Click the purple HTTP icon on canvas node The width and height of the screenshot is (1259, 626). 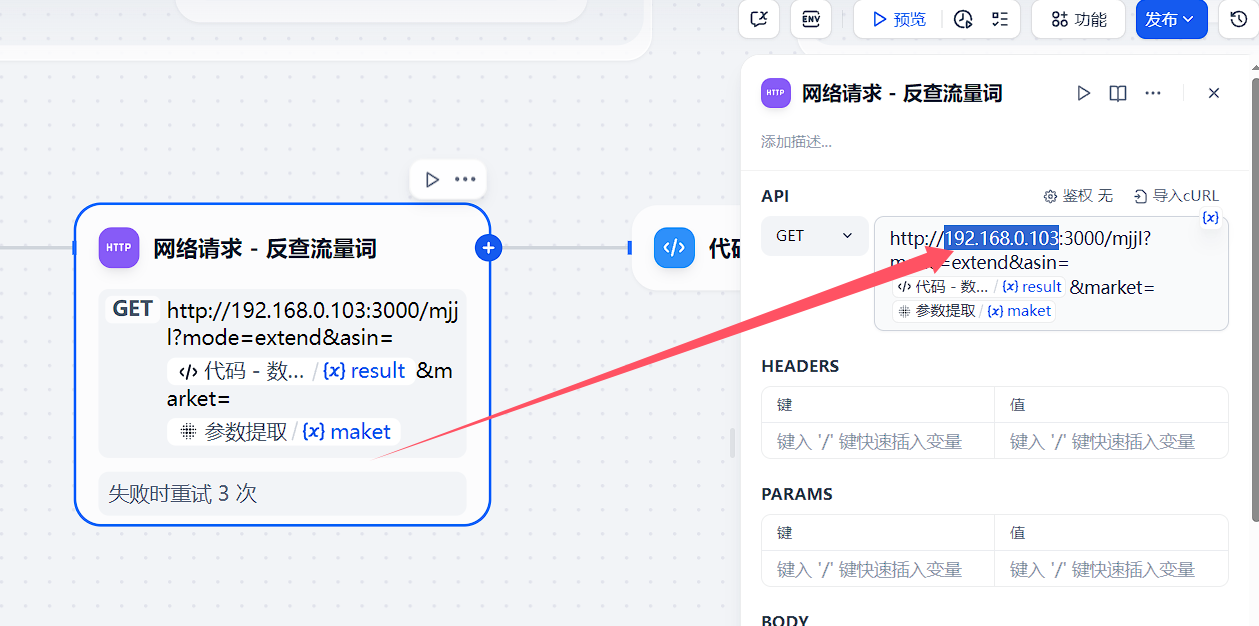pyautogui.click(x=119, y=248)
